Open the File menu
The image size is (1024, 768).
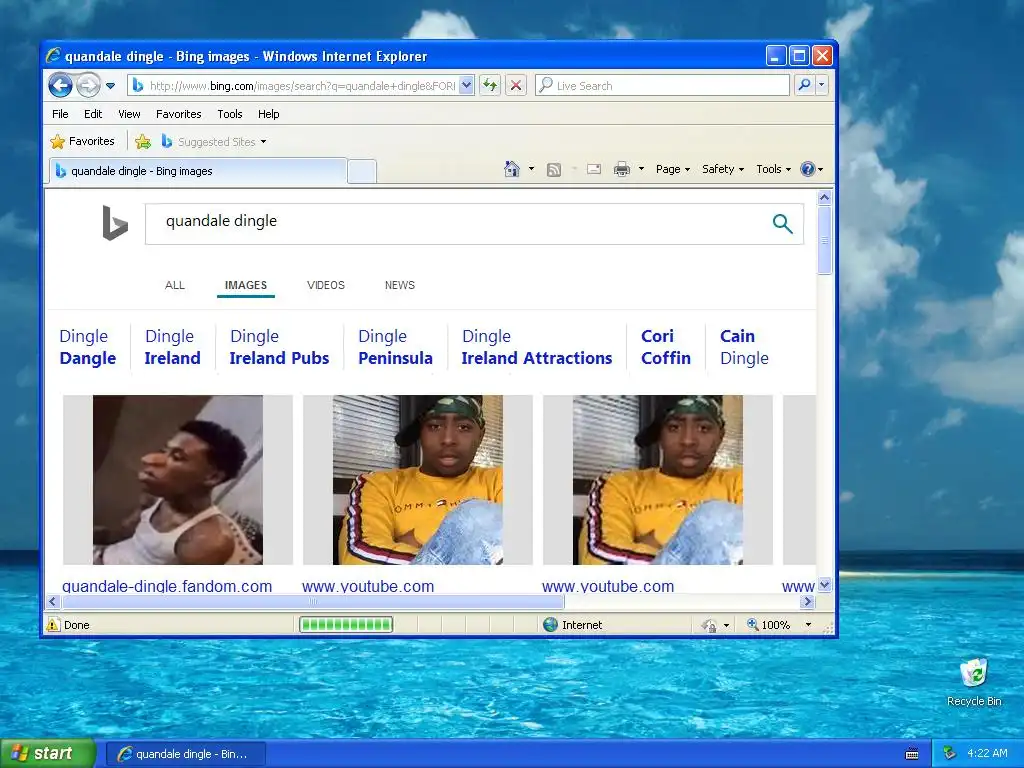point(60,114)
